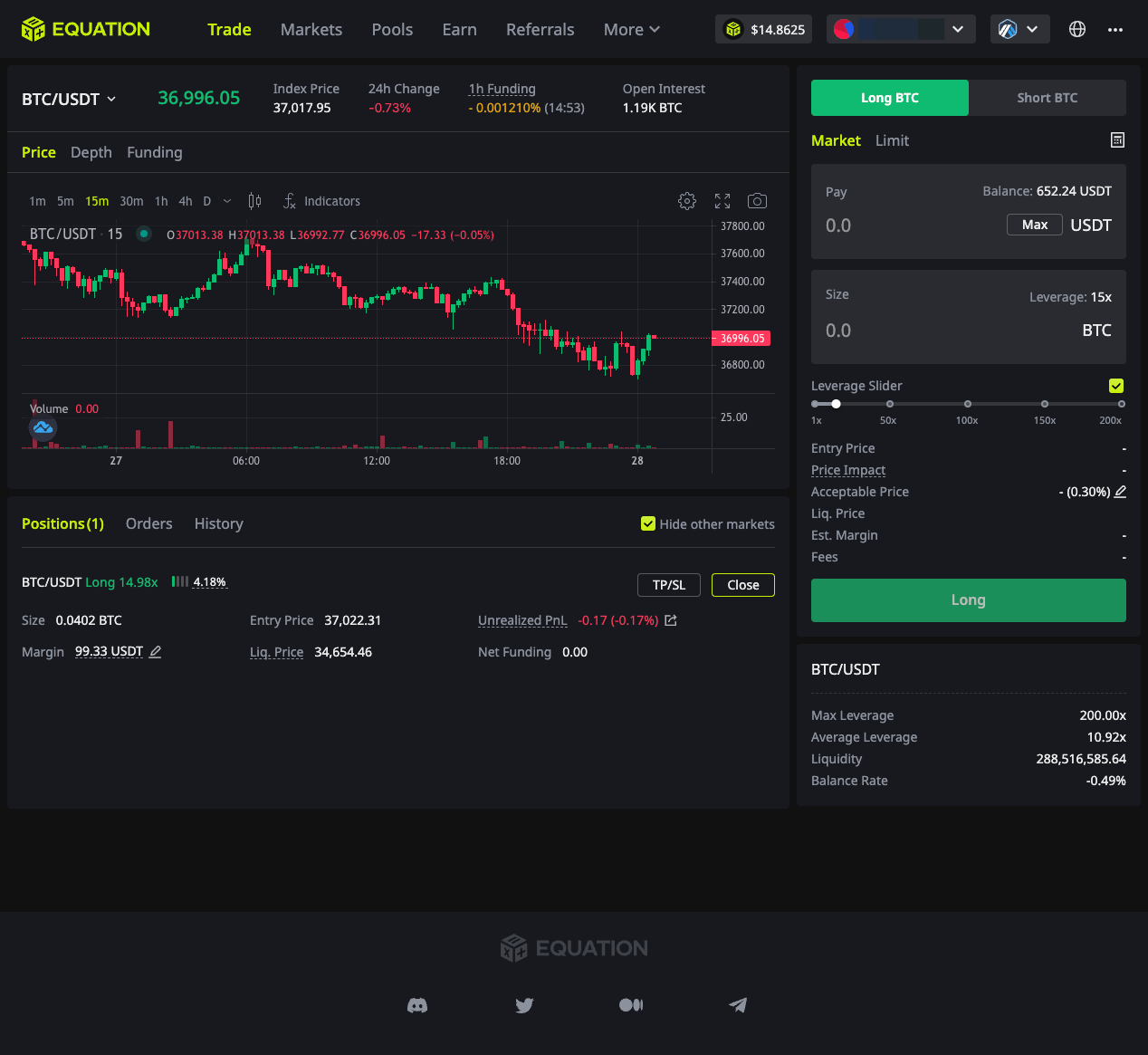This screenshot has height=1055, width=1148.
Task: Go to the Trade page
Action: point(229,29)
